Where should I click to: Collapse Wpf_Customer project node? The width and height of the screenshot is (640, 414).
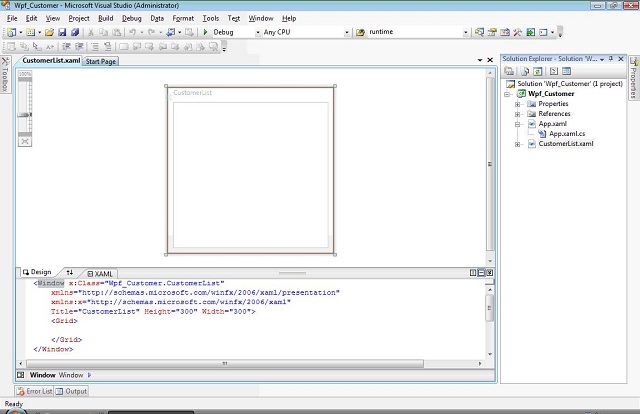tap(507, 94)
